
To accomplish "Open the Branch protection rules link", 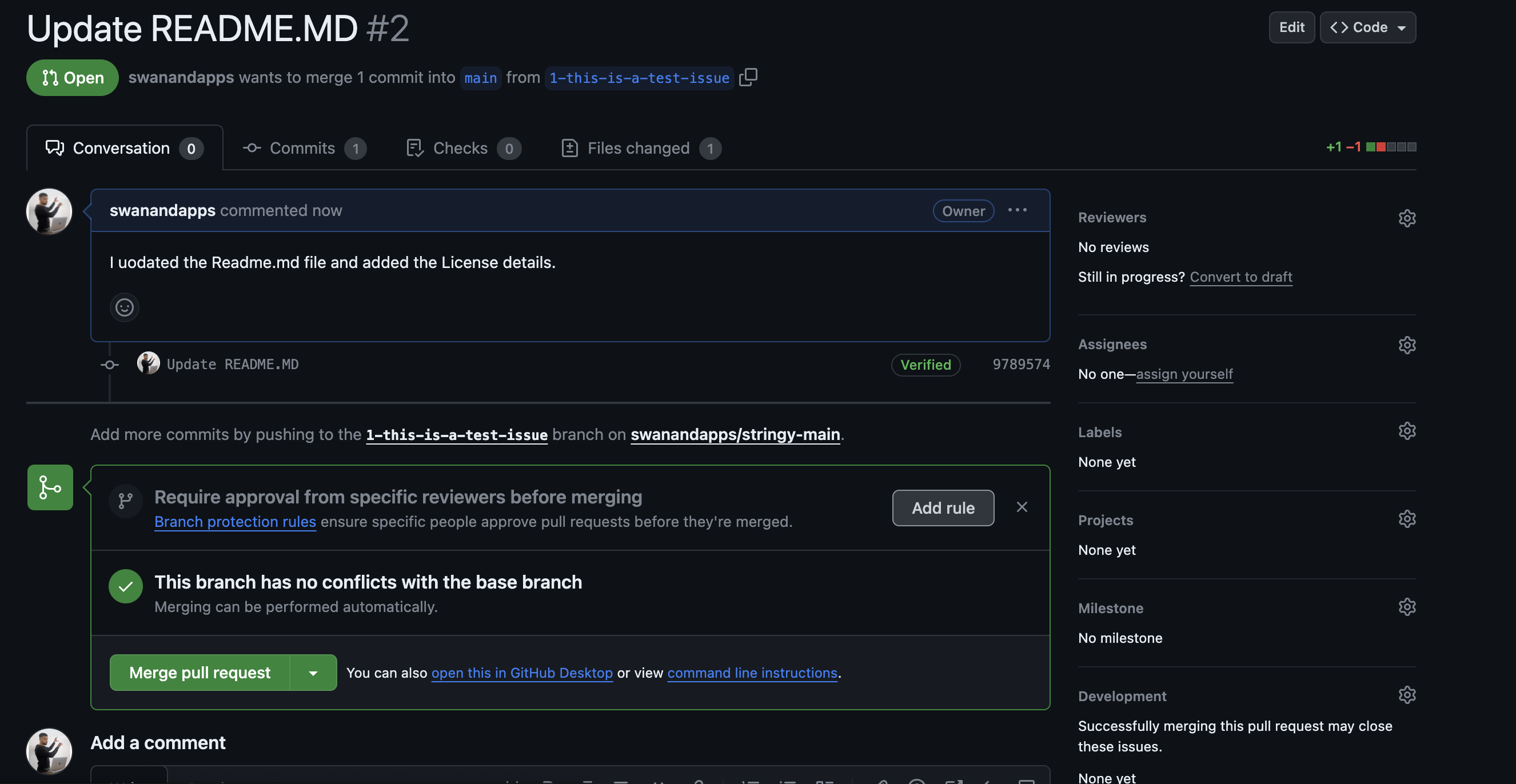I will point(236,522).
